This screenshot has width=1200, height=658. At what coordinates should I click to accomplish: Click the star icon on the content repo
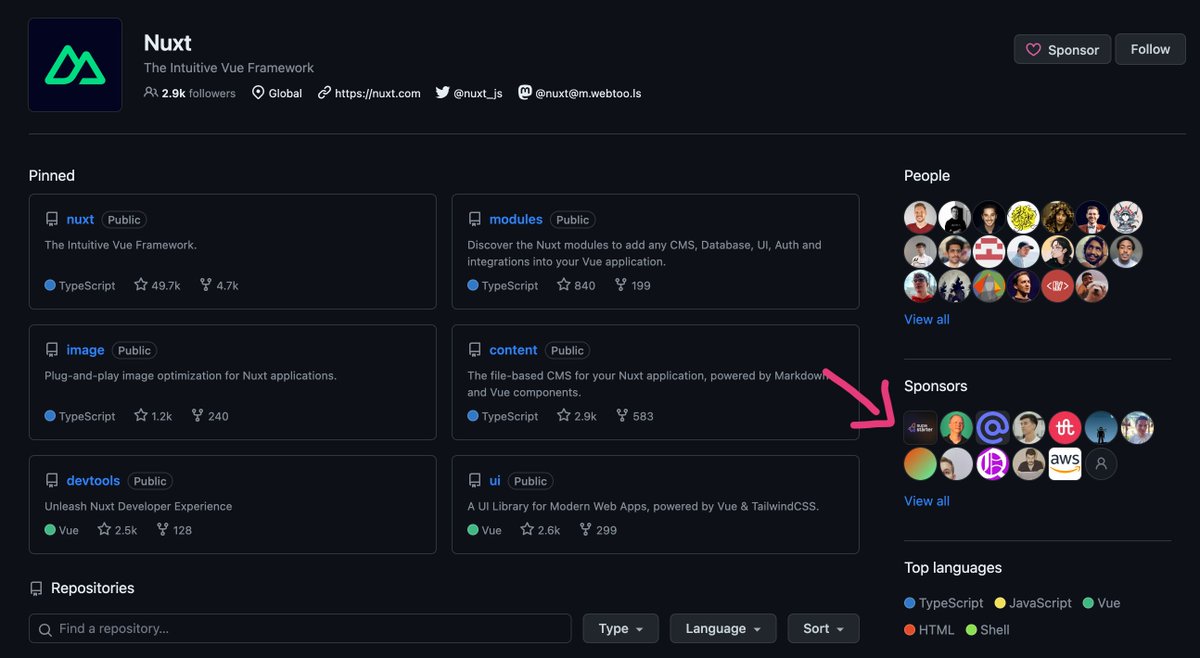tap(564, 416)
